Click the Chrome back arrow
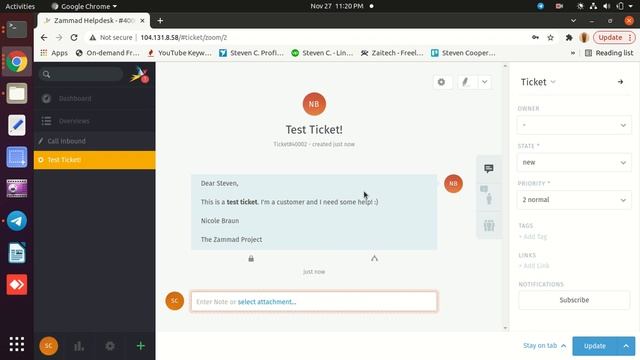Image resolution: width=640 pixels, height=360 pixels. (44, 38)
